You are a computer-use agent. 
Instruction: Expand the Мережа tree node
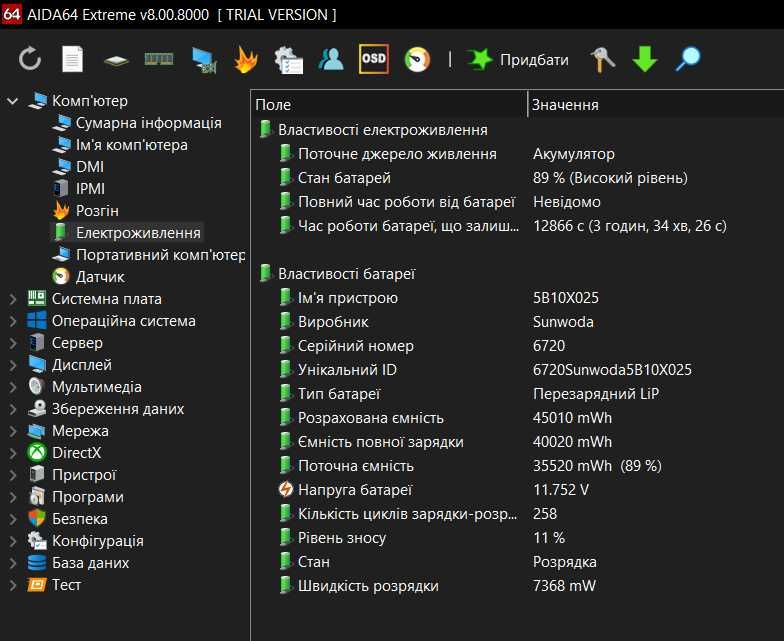[13, 431]
